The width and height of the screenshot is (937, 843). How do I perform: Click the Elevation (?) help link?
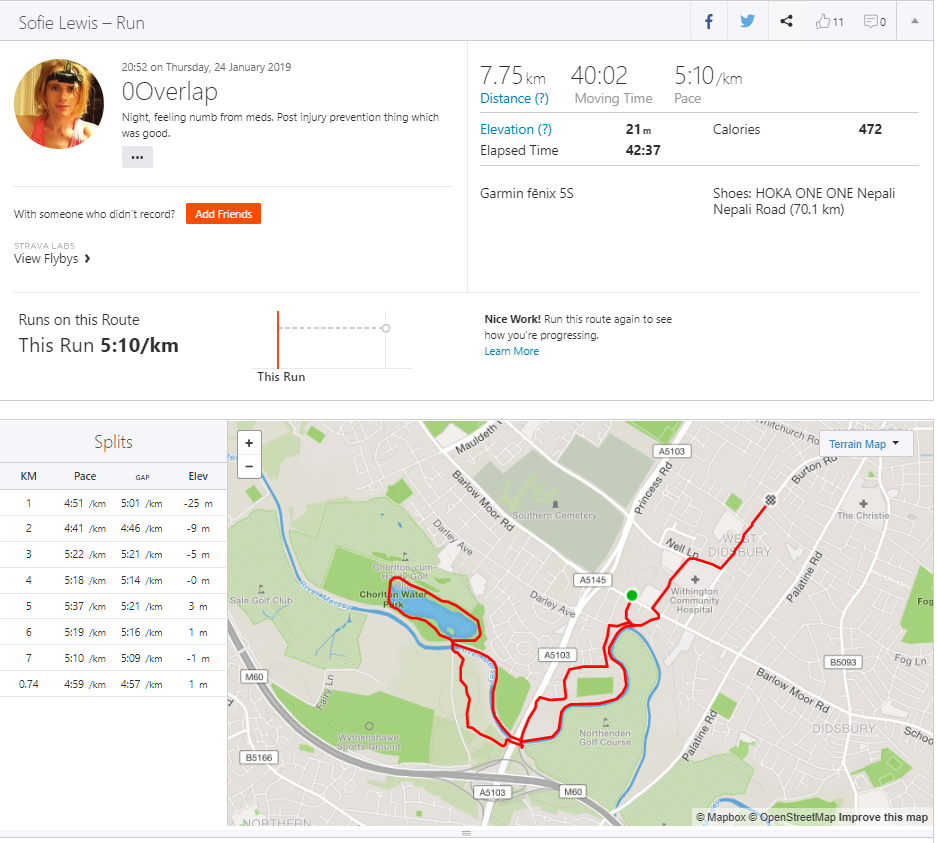[515, 129]
